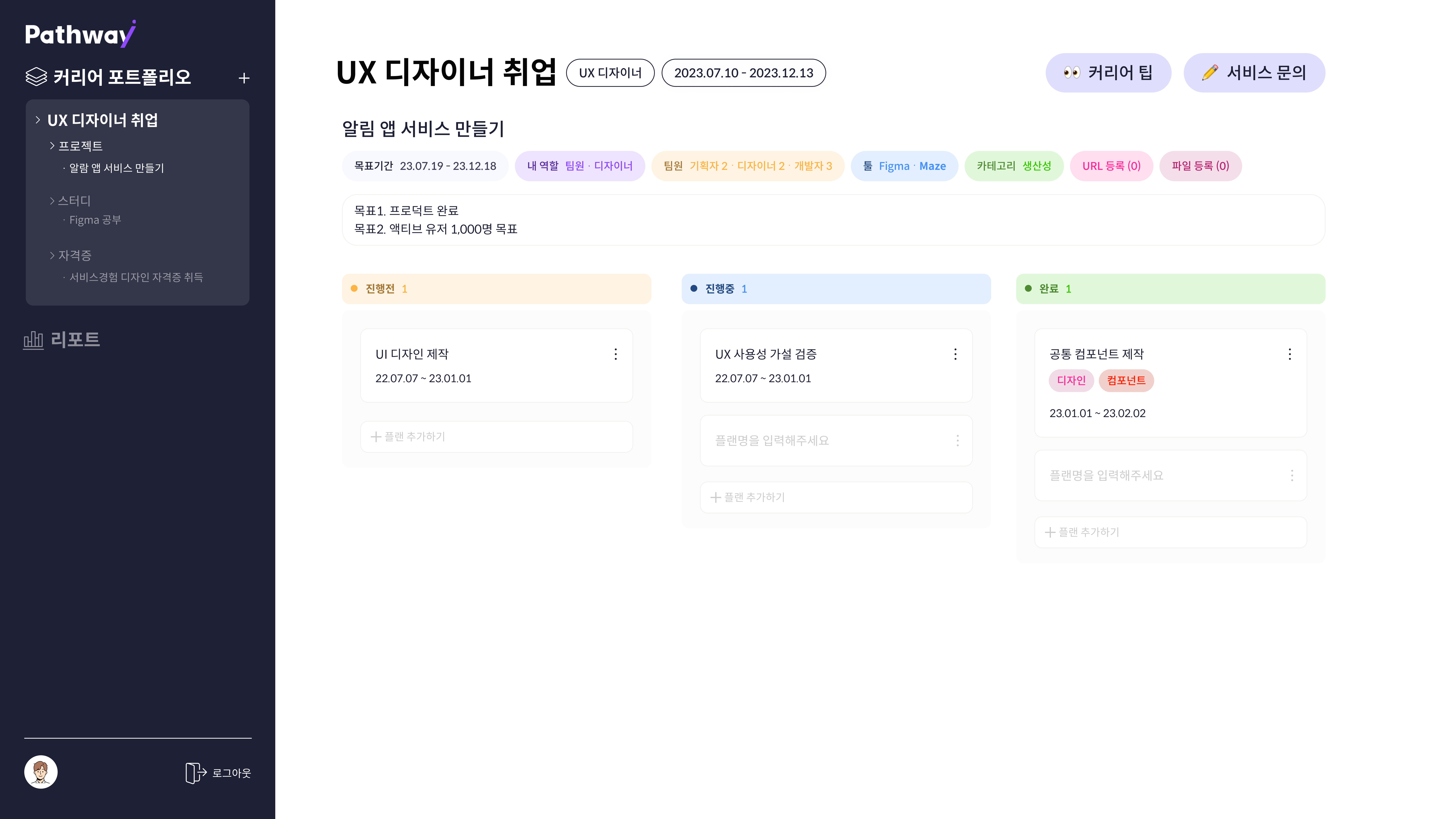The width and height of the screenshot is (1456, 819).
Task: Click plus icon of 플랜 추가하기 in 진행전 column
Action: [376, 437]
